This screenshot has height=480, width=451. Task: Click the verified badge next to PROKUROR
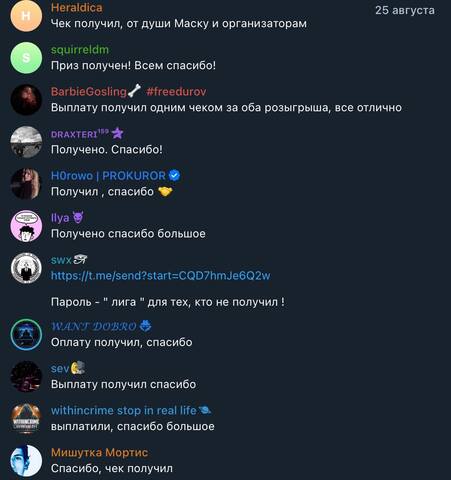[x=174, y=175]
